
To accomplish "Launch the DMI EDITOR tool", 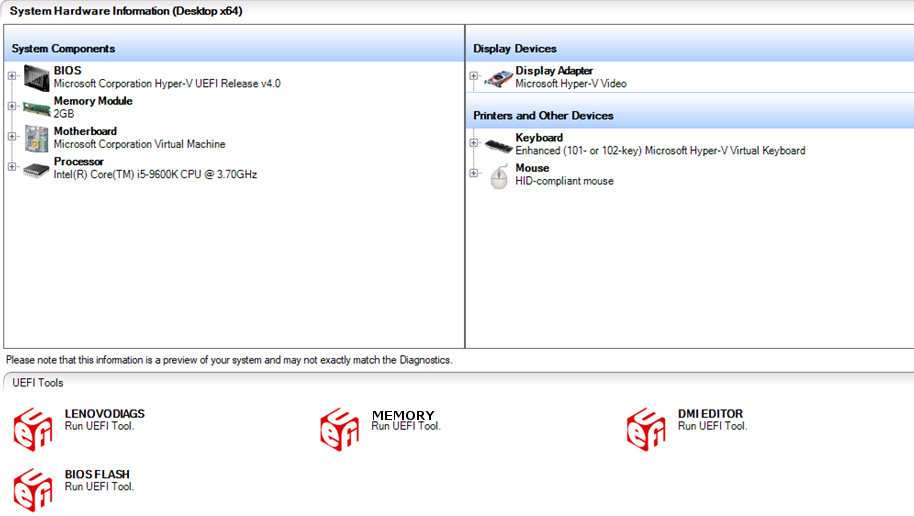I will 710,414.
